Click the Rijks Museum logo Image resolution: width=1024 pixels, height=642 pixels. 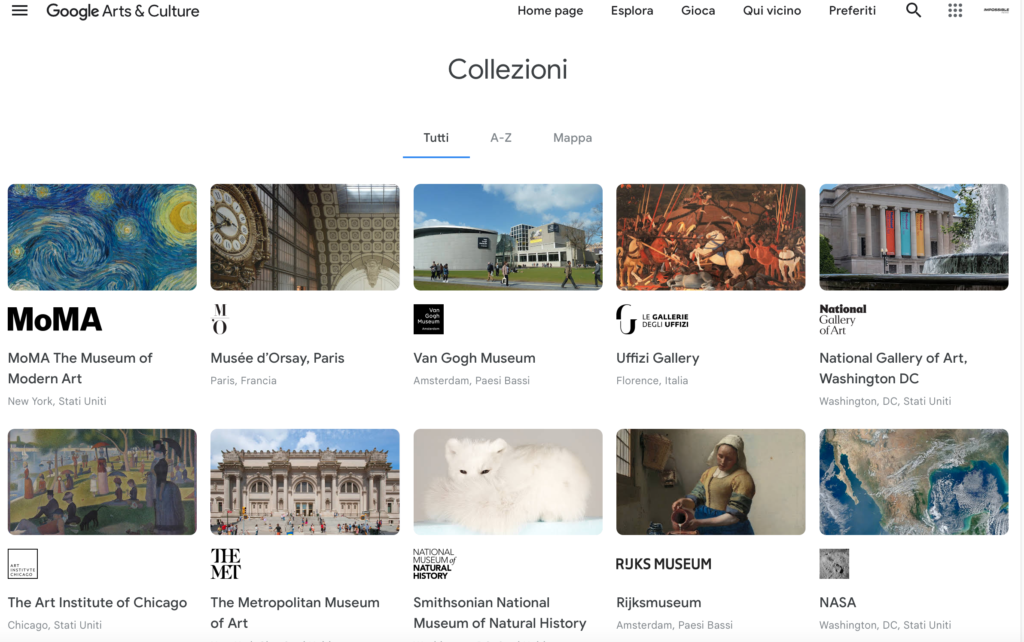coord(664,564)
